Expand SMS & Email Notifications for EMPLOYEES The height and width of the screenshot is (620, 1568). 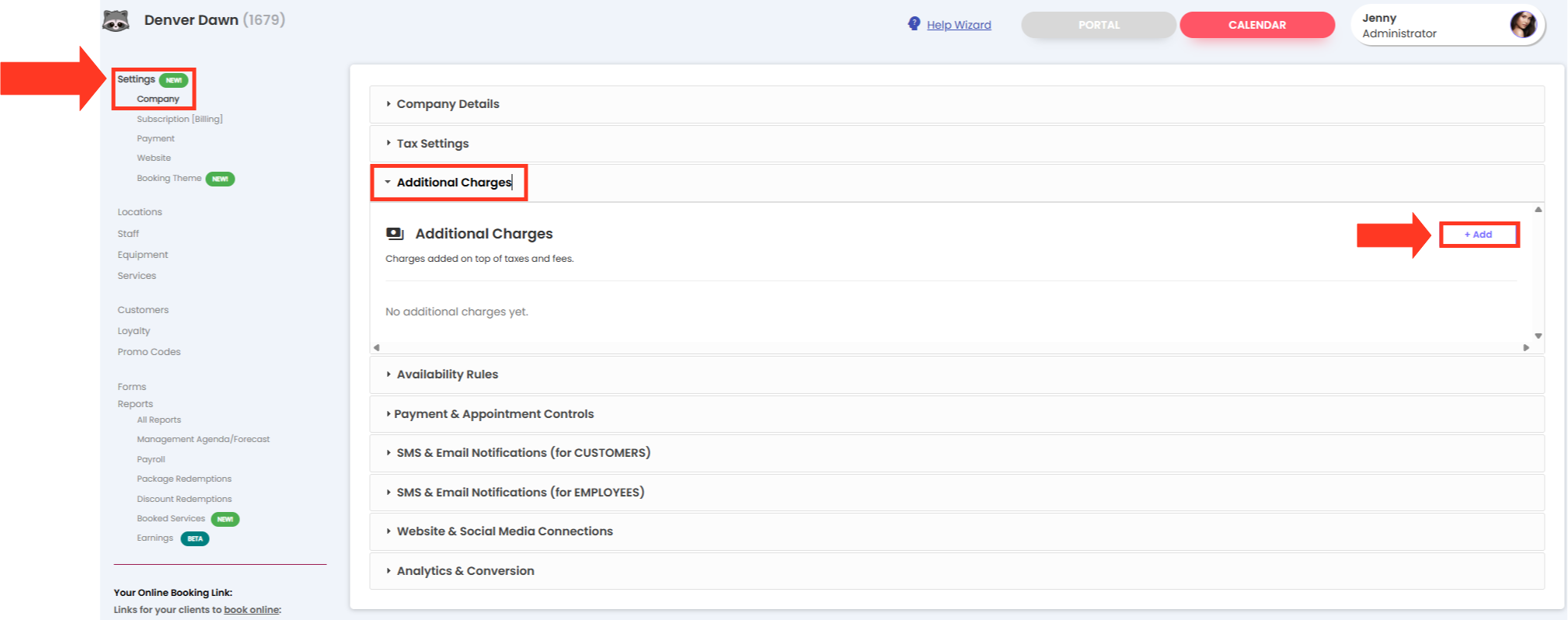coord(956,493)
